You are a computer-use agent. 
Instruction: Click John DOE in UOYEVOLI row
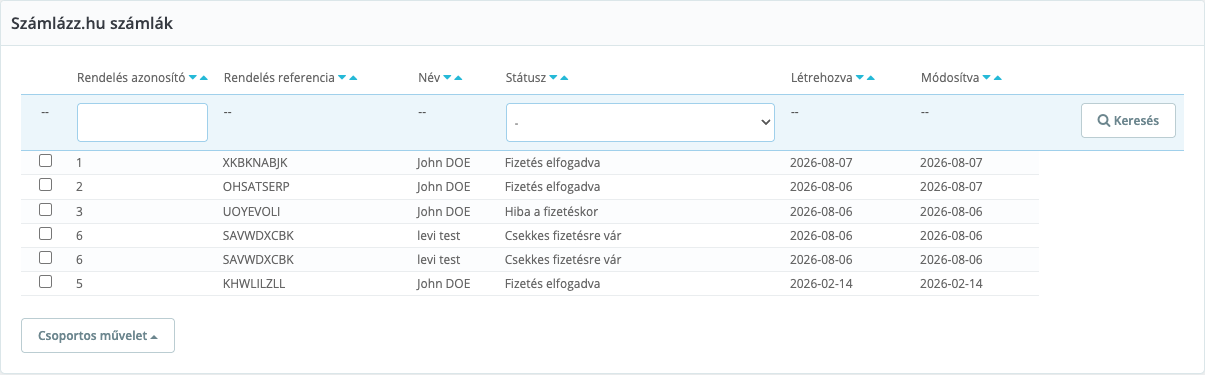(x=444, y=211)
